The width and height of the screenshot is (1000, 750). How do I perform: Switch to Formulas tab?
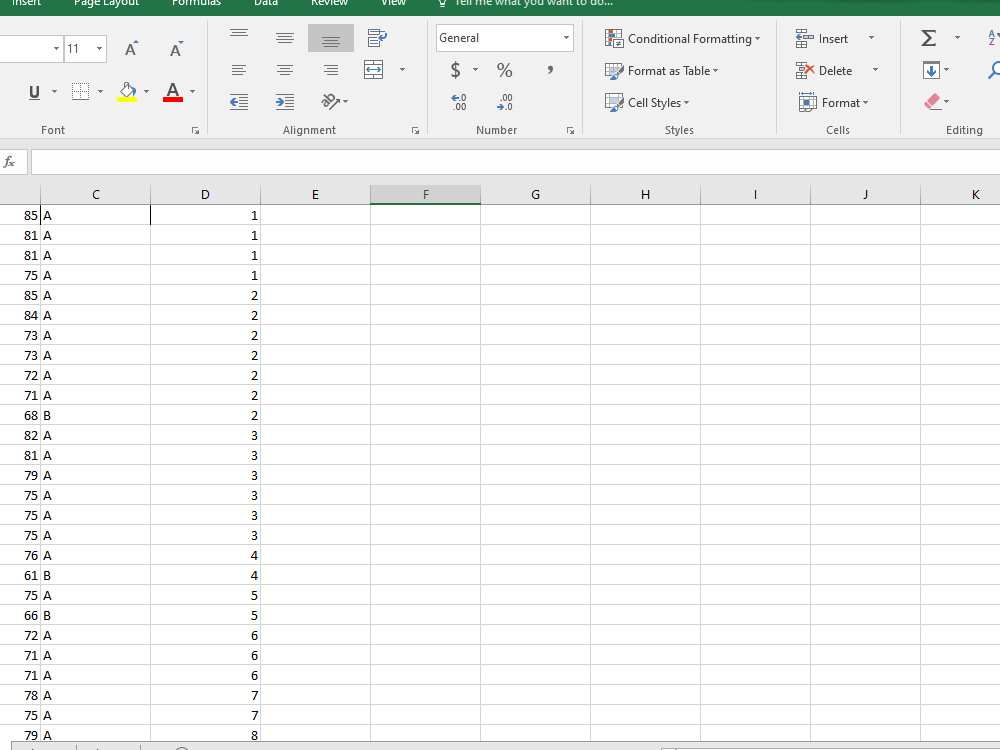point(196,3)
